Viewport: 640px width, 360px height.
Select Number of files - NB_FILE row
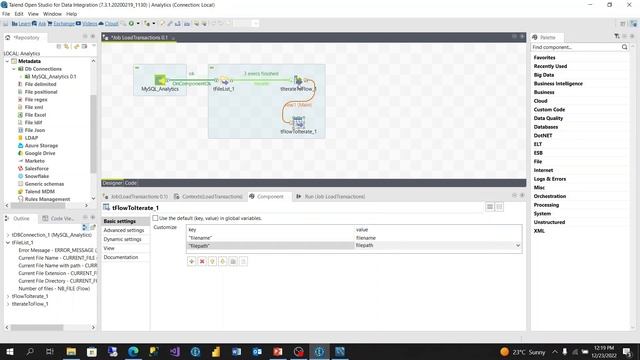(54, 289)
